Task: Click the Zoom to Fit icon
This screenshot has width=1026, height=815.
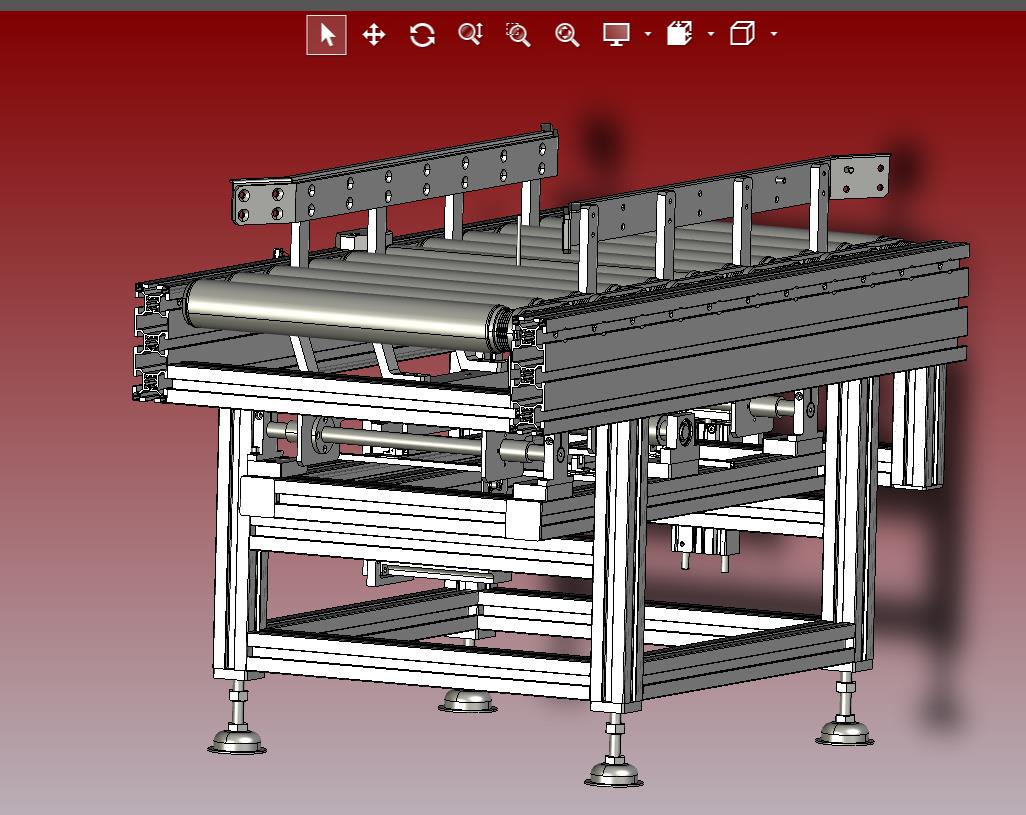Action: pos(567,35)
